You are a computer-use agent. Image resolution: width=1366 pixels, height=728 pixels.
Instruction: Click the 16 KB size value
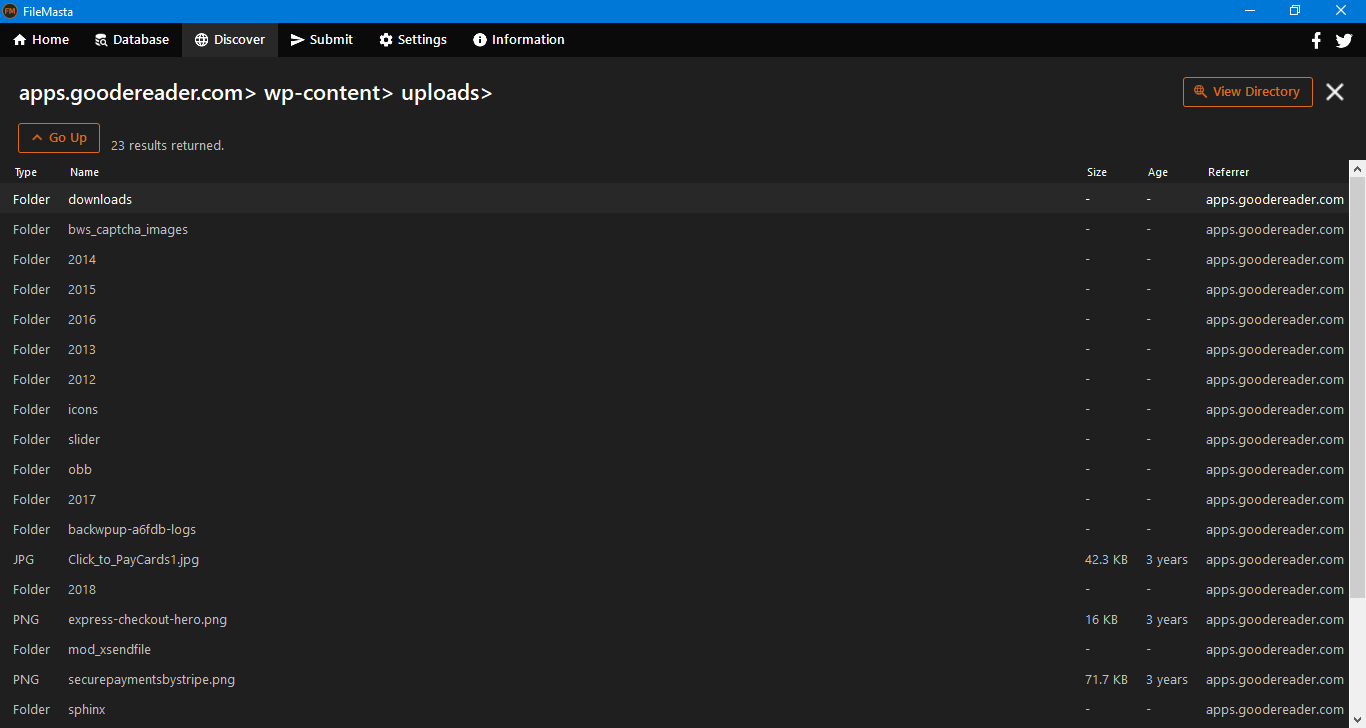point(1101,620)
